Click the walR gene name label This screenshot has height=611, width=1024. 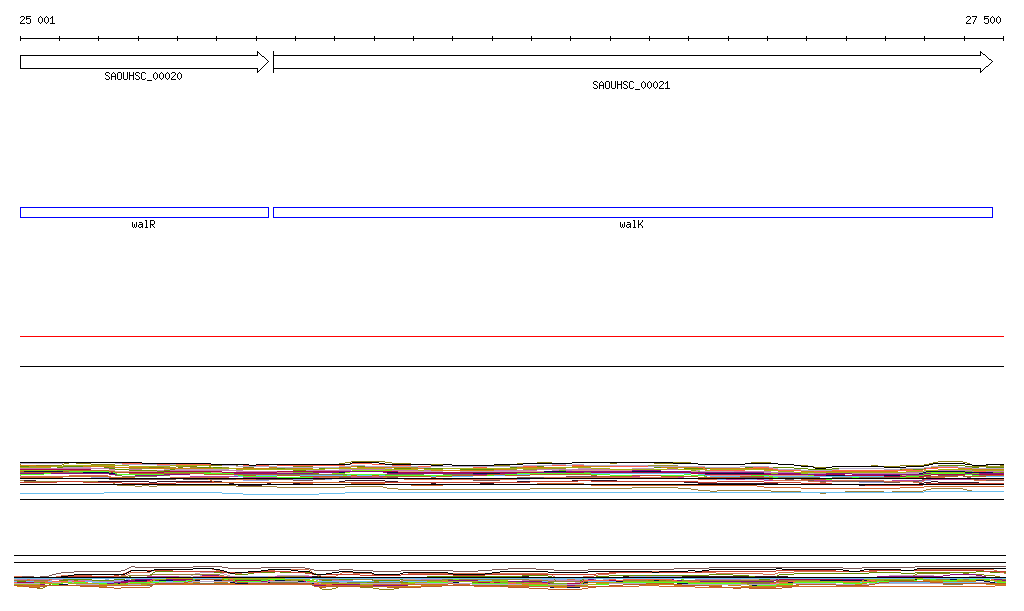click(143, 225)
